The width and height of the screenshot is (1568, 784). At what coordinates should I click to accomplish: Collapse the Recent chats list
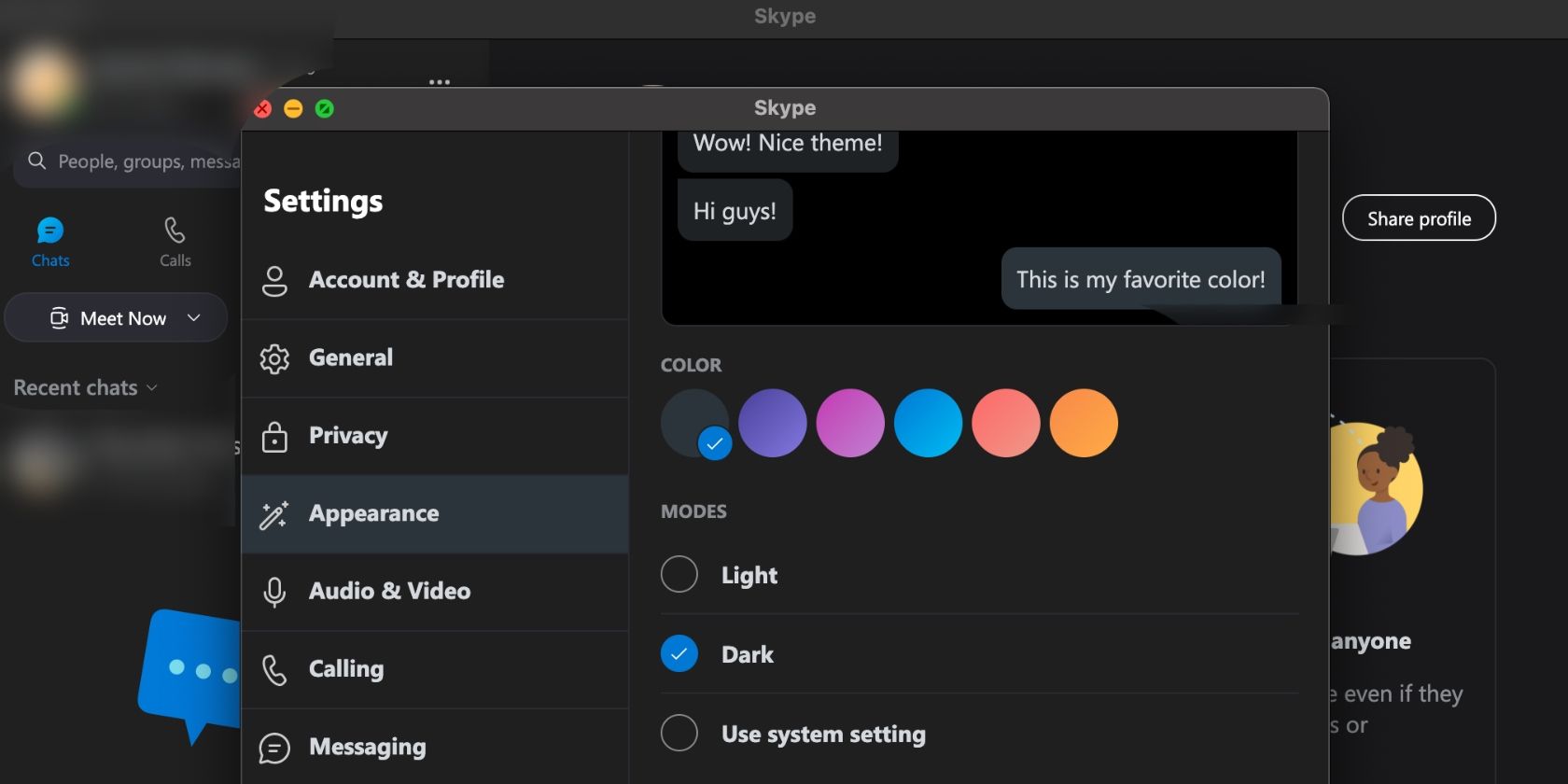(x=152, y=387)
